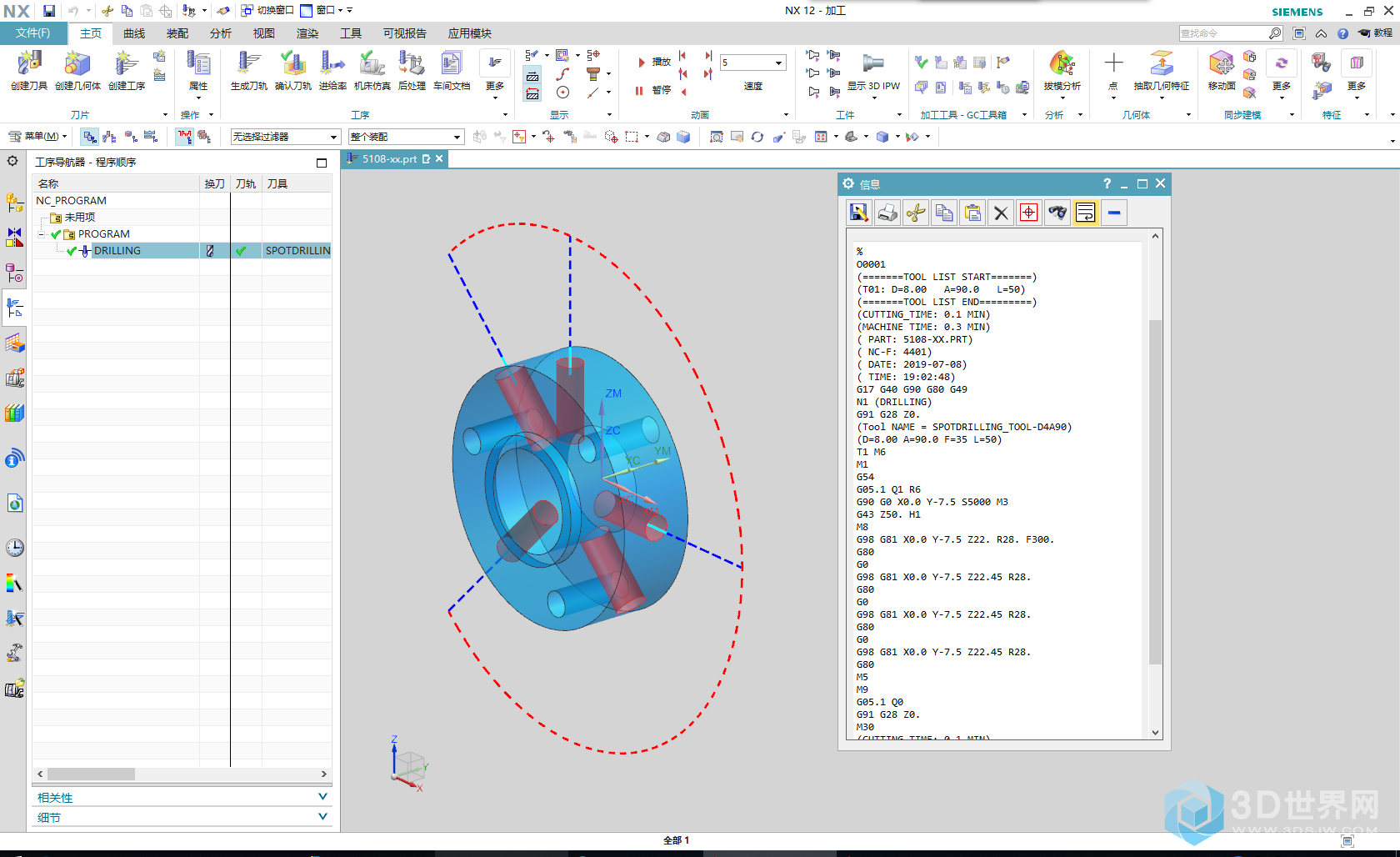Click the Tutorial (教程) button
1400x857 pixels.
pos(1375,33)
